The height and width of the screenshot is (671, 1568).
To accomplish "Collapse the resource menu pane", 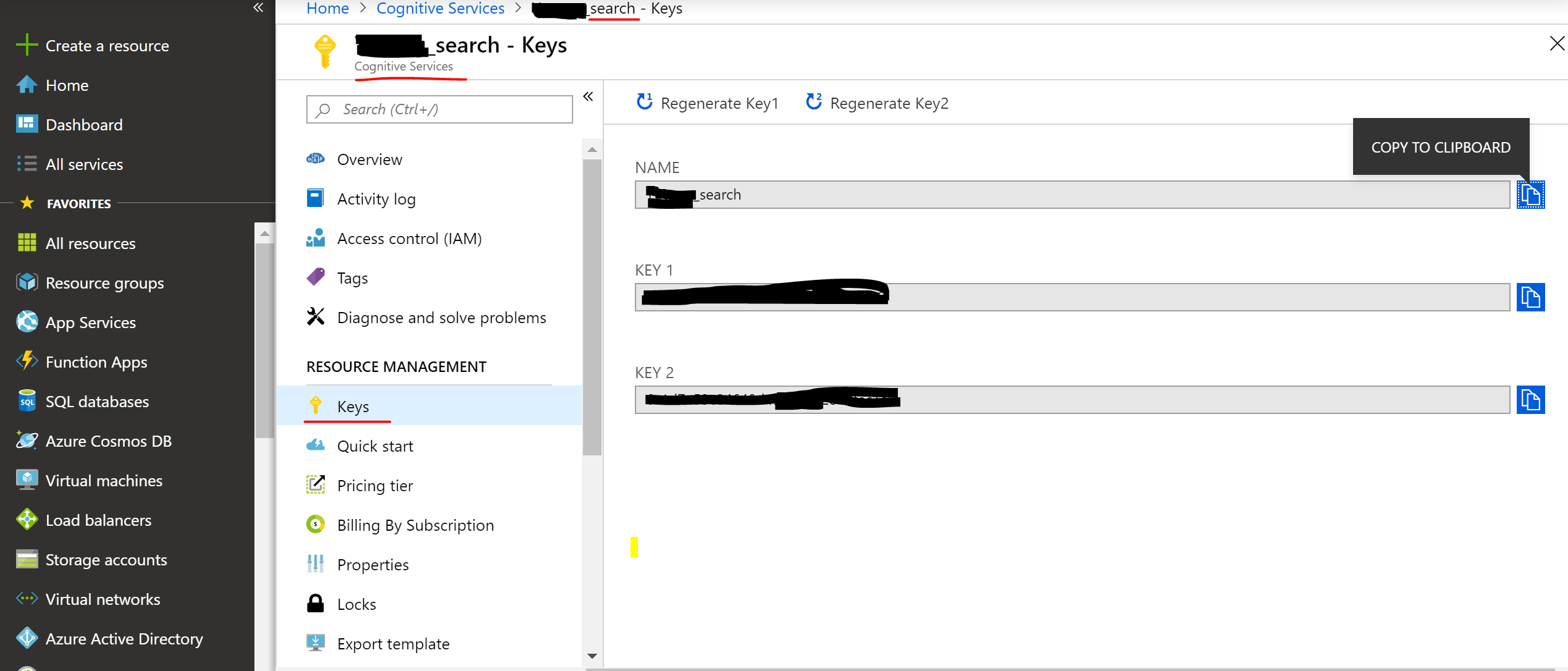I will pos(587,96).
